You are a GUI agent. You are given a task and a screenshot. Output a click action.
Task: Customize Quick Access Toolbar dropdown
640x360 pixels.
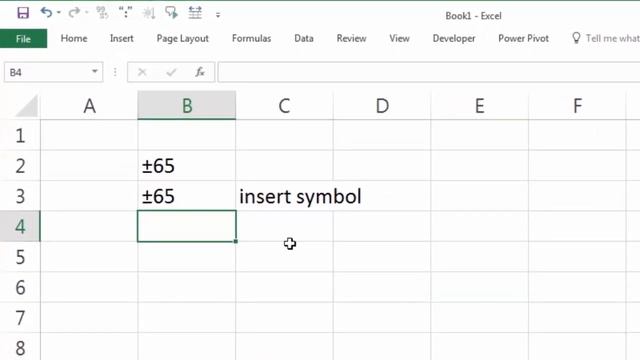pos(218,15)
